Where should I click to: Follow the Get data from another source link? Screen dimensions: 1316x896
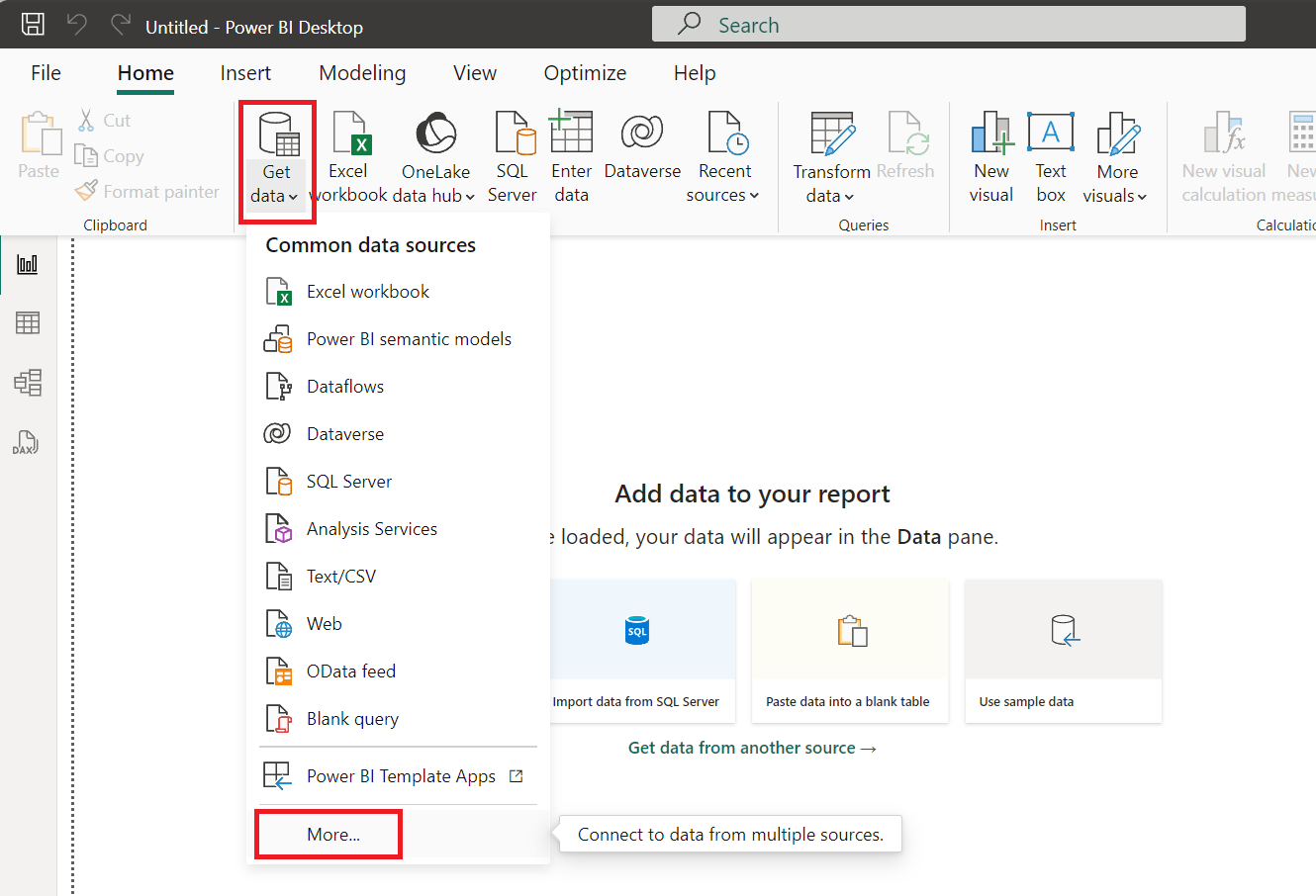[752, 748]
